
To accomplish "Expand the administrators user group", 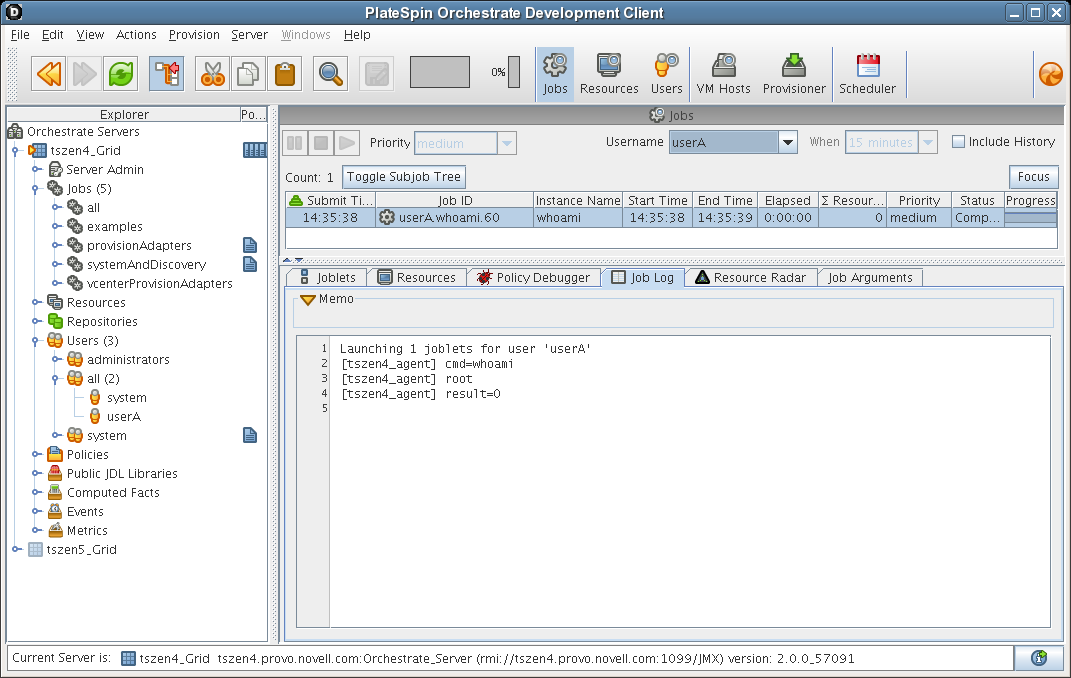I will coord(57,360).
